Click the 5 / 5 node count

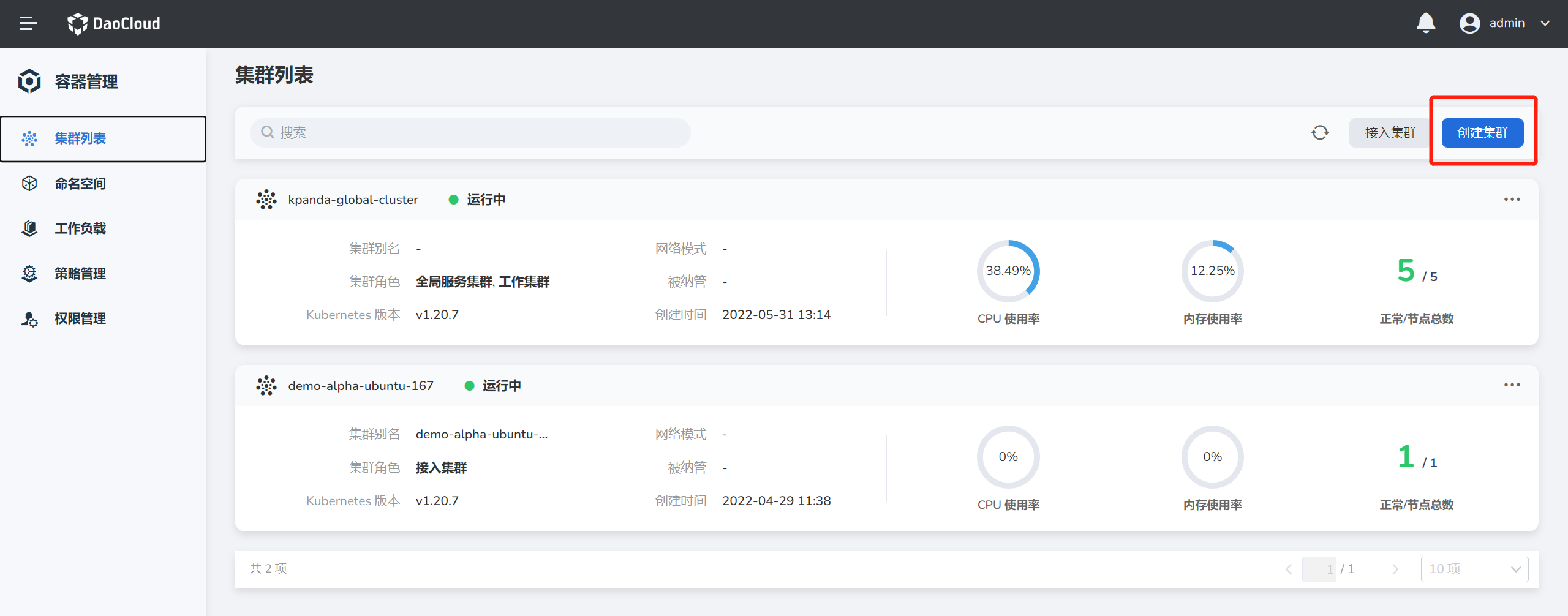[x=1417, y=272]
